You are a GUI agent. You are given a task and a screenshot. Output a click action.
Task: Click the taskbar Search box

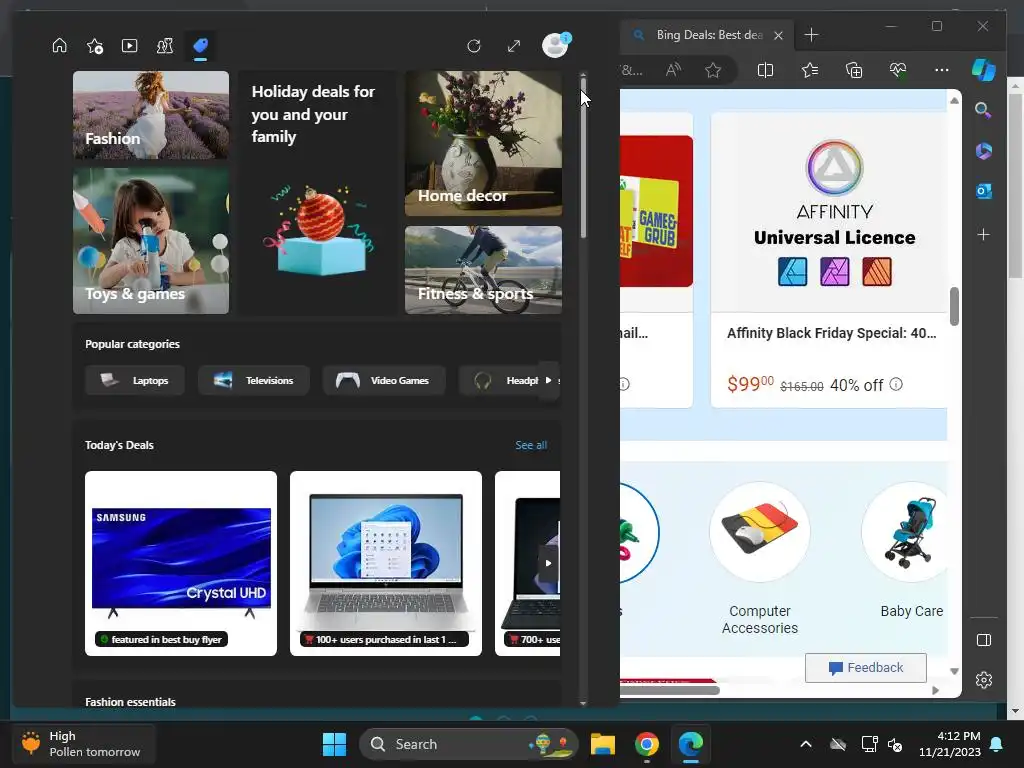(469, 744)
